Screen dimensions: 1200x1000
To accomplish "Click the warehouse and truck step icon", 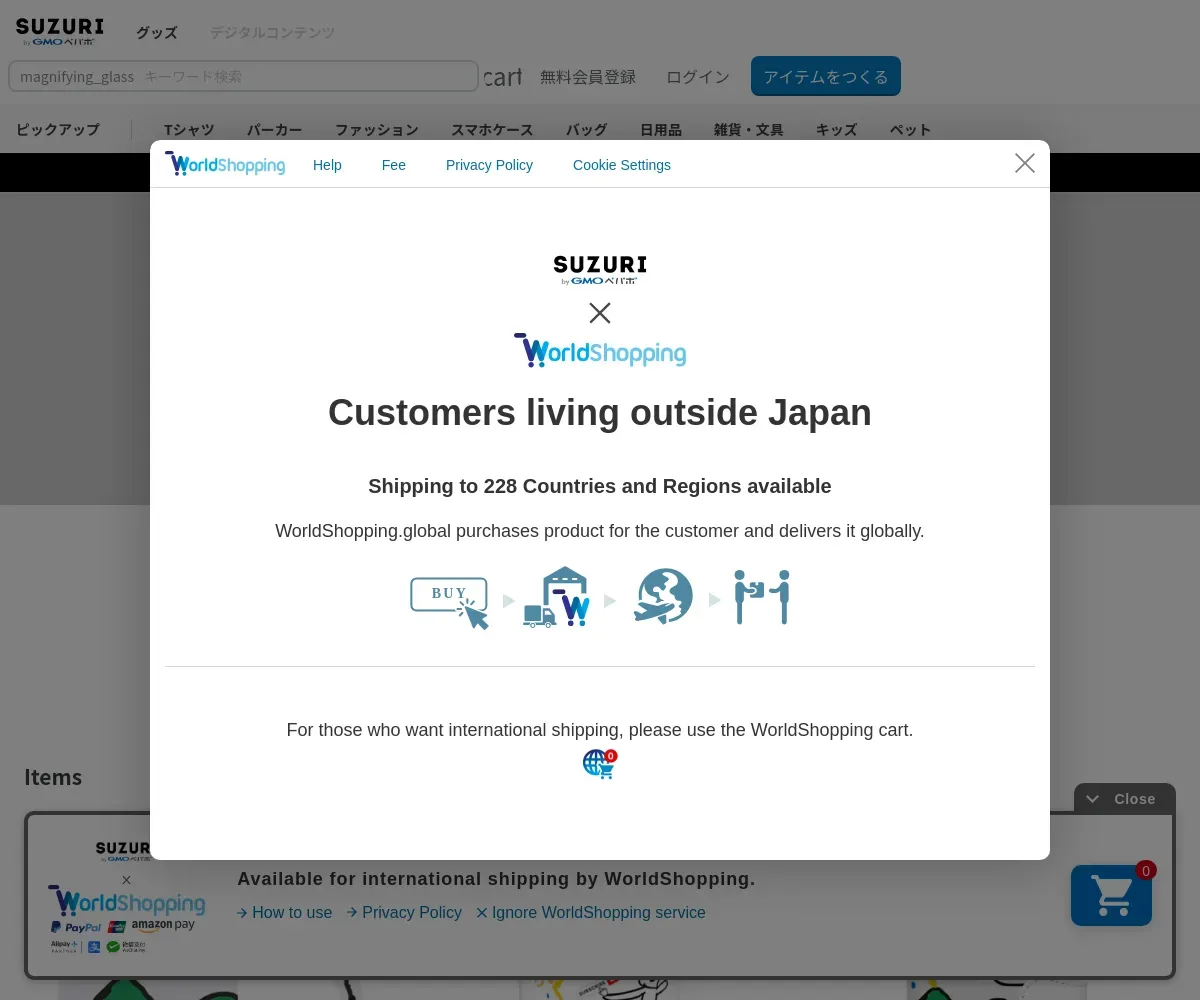I will click(557, 597).
